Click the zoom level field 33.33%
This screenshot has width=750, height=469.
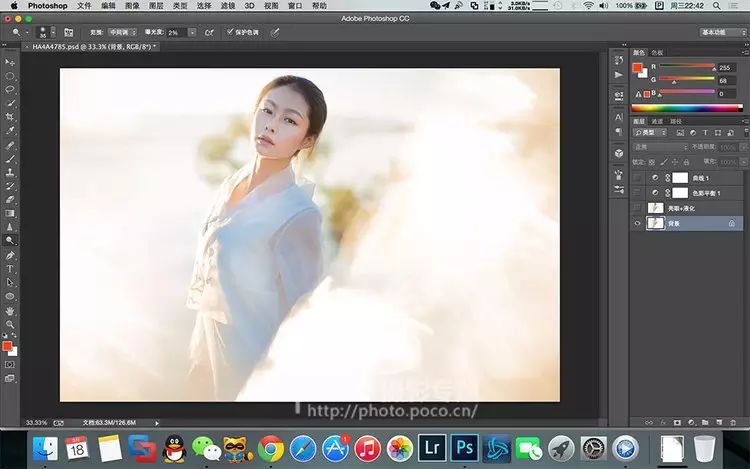tap(36, 423)
